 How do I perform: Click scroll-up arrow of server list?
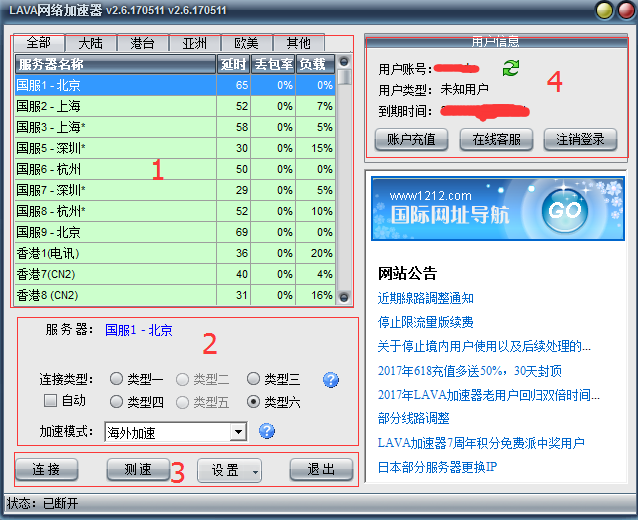344,61
